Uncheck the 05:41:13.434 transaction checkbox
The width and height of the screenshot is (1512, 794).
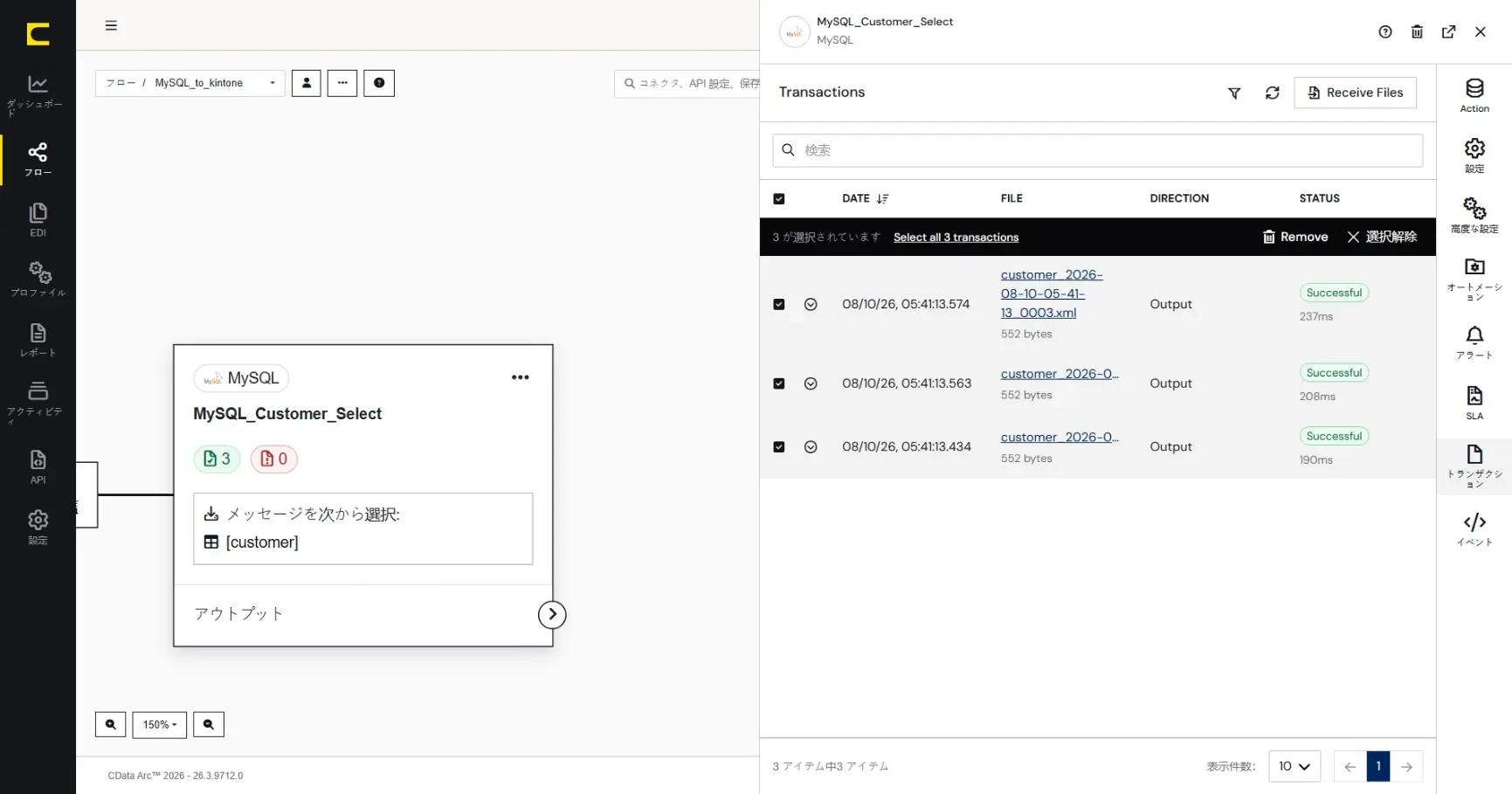click(779, 446)
